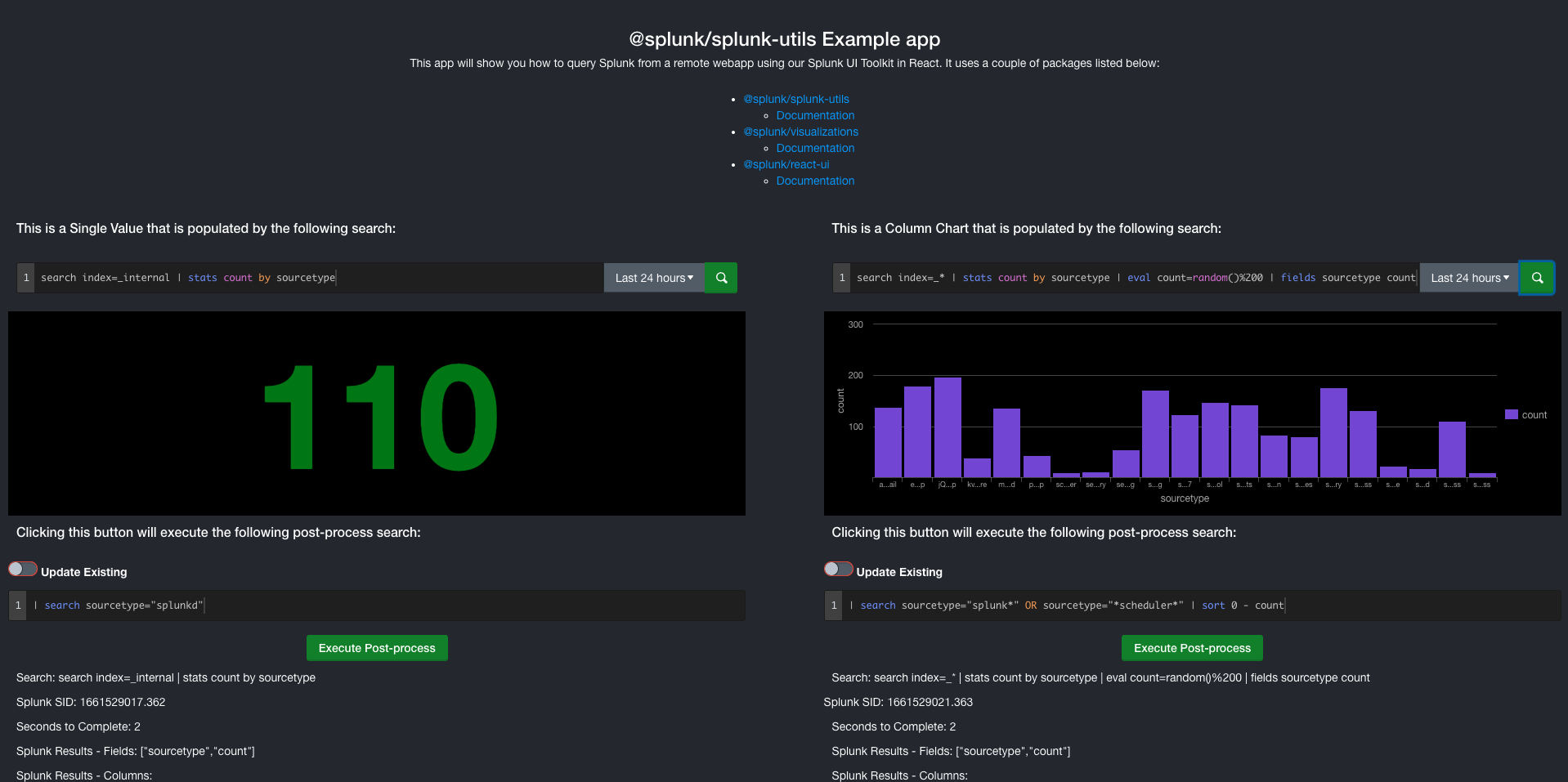The height and width of the screenshot is (782, 1568).
Task: Click Splunk SID: 1661529017.362 text
Action: [x=91, y=702]
